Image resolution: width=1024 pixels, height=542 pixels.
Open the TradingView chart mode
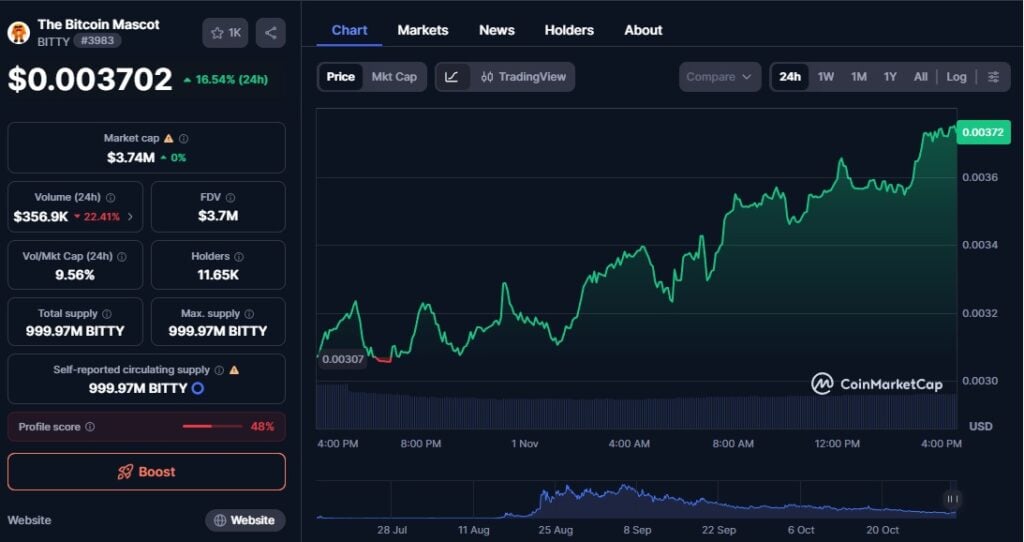click(523, 77)
